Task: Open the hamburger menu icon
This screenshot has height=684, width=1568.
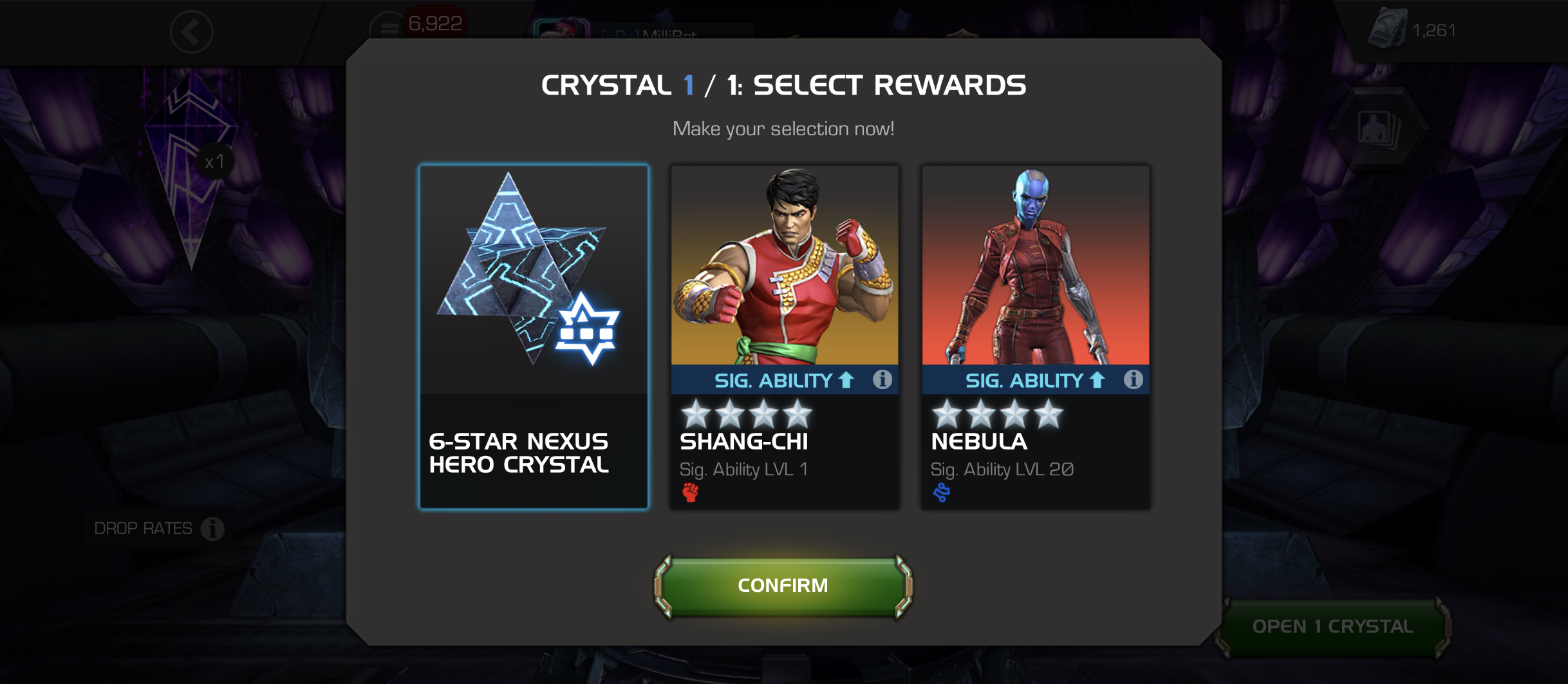Action: click(x=388, y=28)
